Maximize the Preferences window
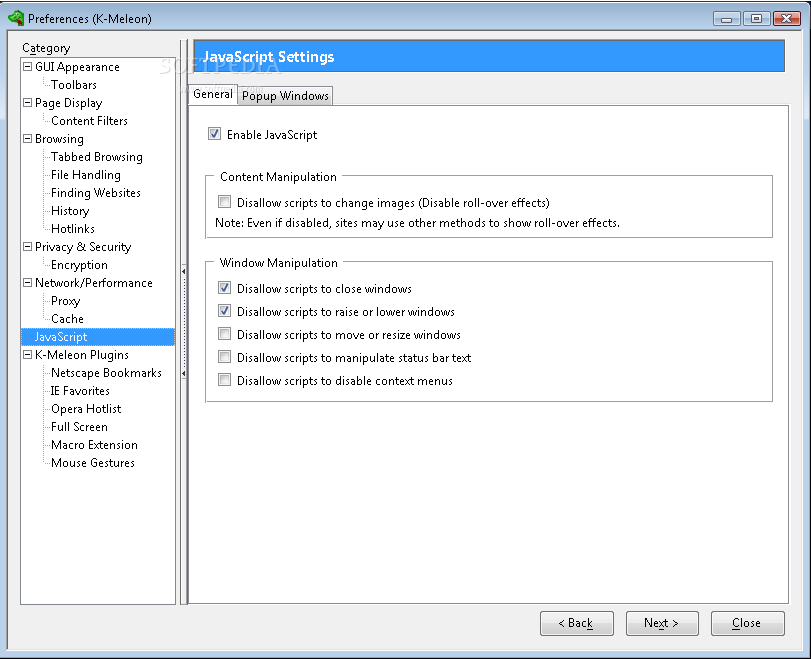This screenshot has height=659, width=811. click(756, 19)
